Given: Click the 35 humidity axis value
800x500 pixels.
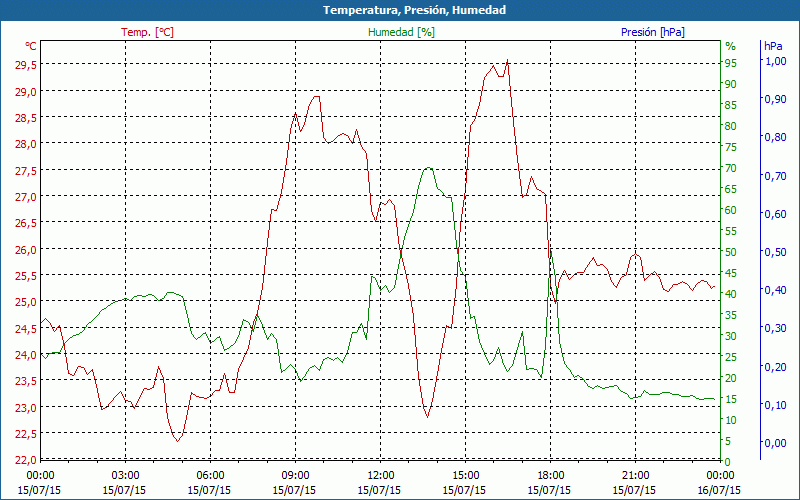Looking at the screenshot, I should 731,315.
